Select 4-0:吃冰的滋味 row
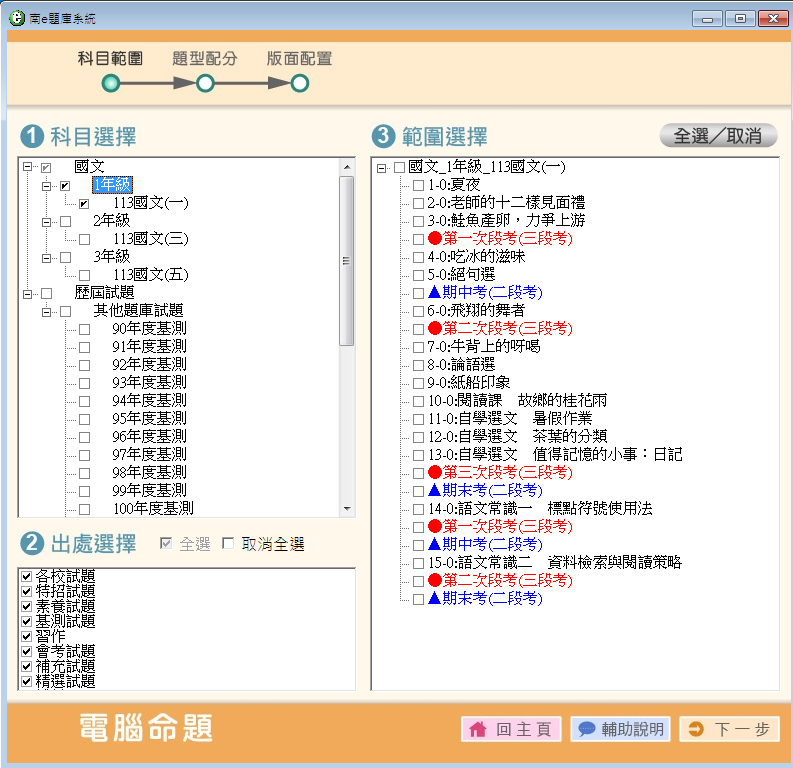This screenshot has height=768, width=793. [476, 257]
